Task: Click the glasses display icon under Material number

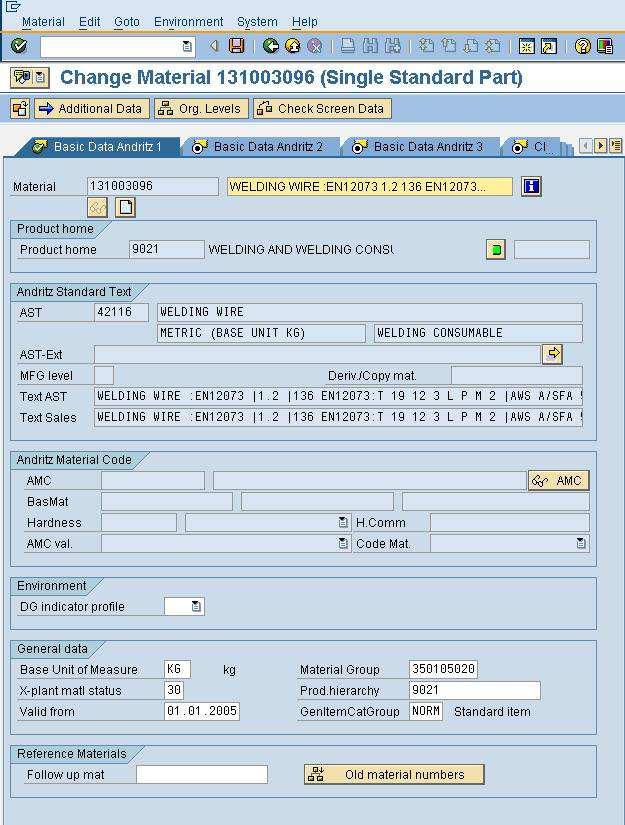Action: click(97, 207)
